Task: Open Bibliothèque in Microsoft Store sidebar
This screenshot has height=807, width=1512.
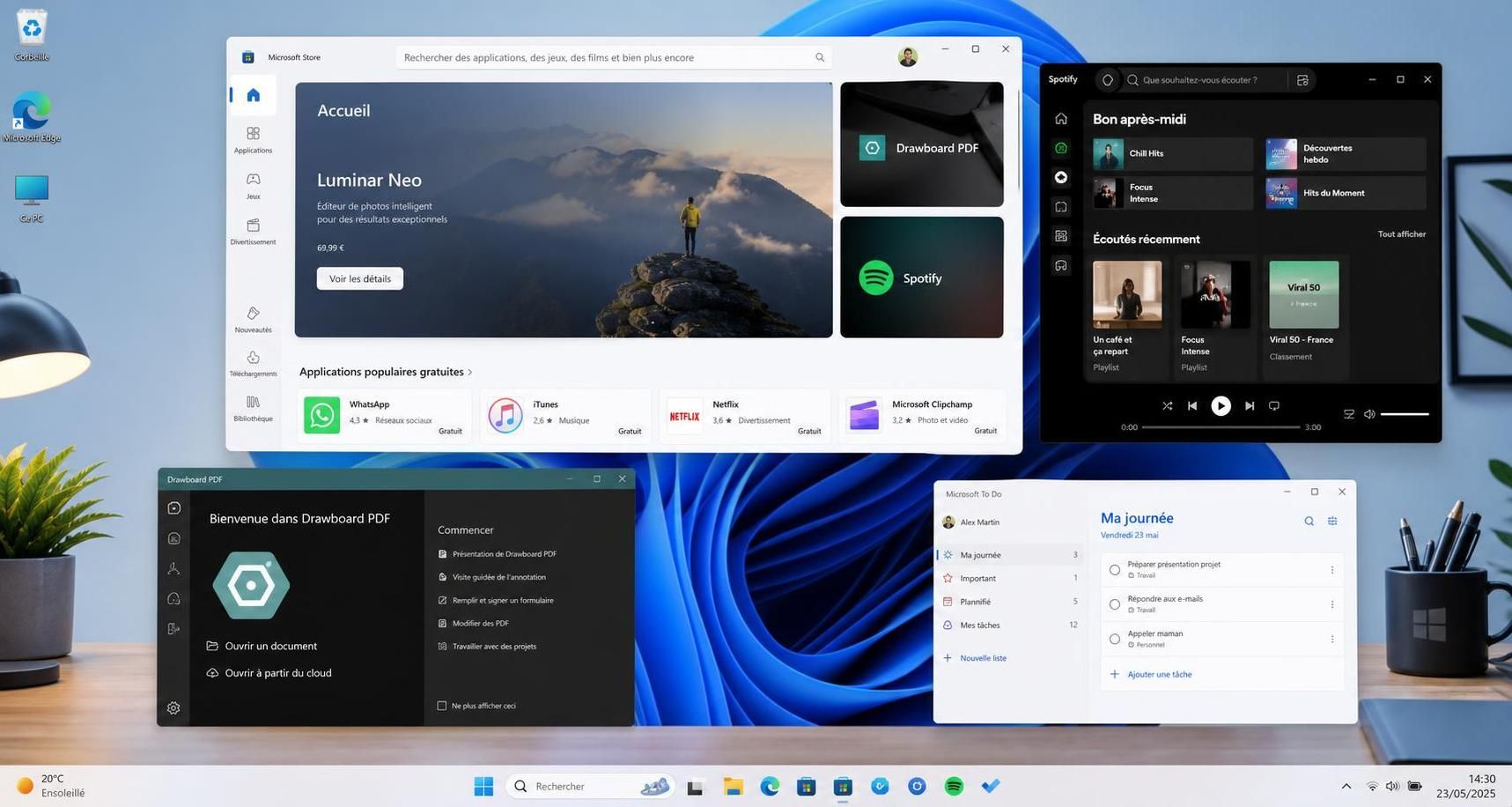Action: (254, 408)
